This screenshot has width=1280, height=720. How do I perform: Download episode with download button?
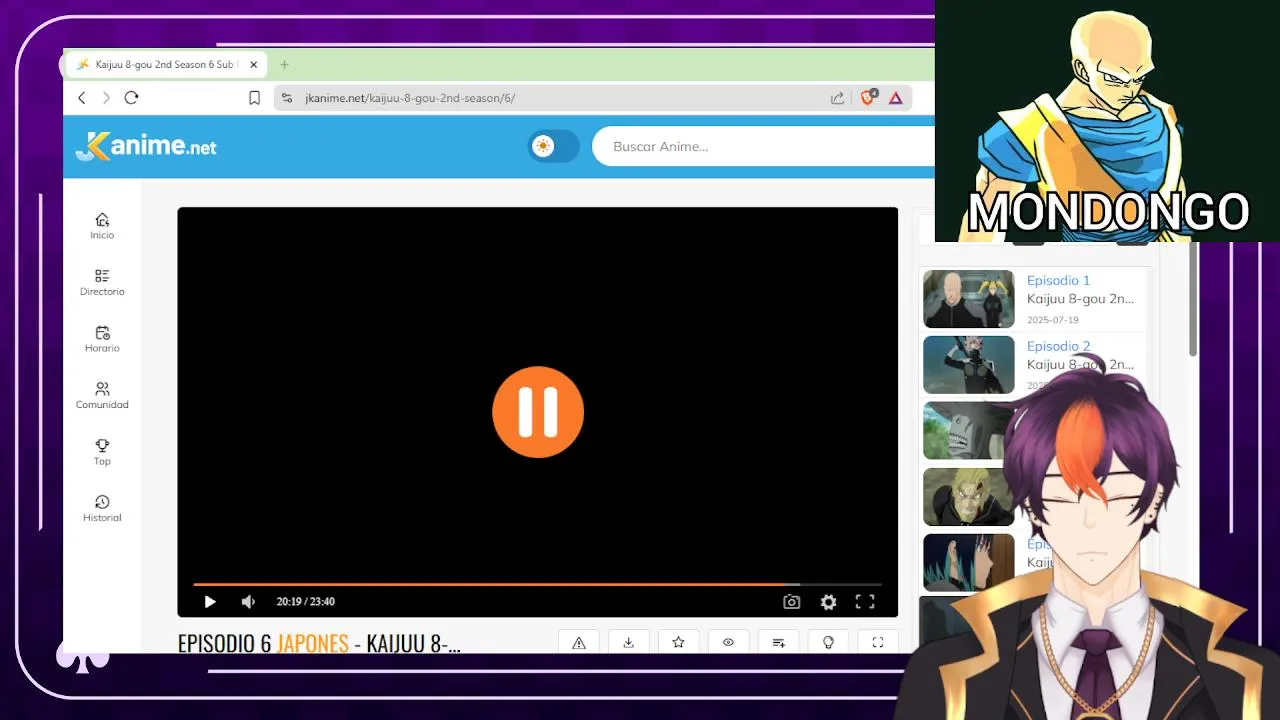(x=628, y=642)
